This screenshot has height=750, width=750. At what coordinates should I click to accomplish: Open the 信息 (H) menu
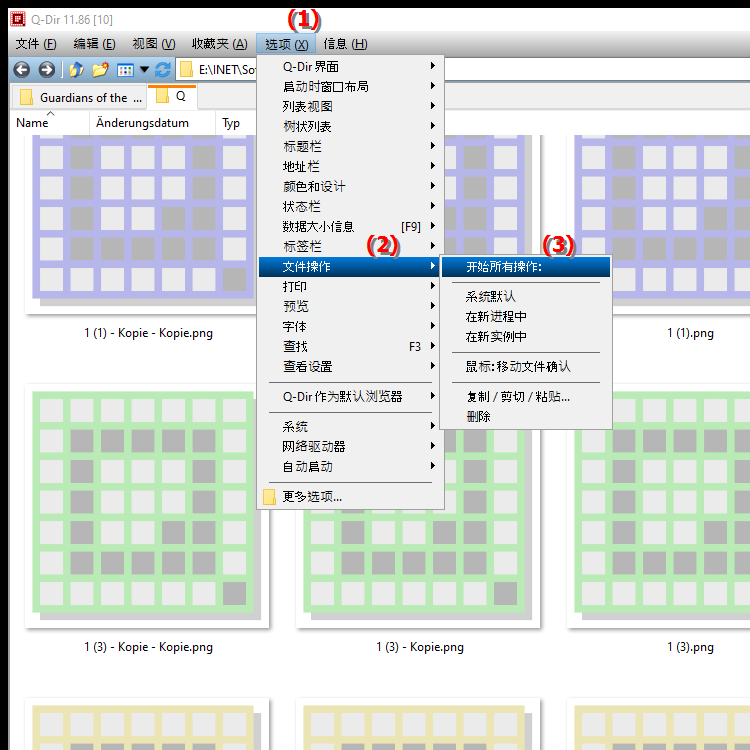345,44
